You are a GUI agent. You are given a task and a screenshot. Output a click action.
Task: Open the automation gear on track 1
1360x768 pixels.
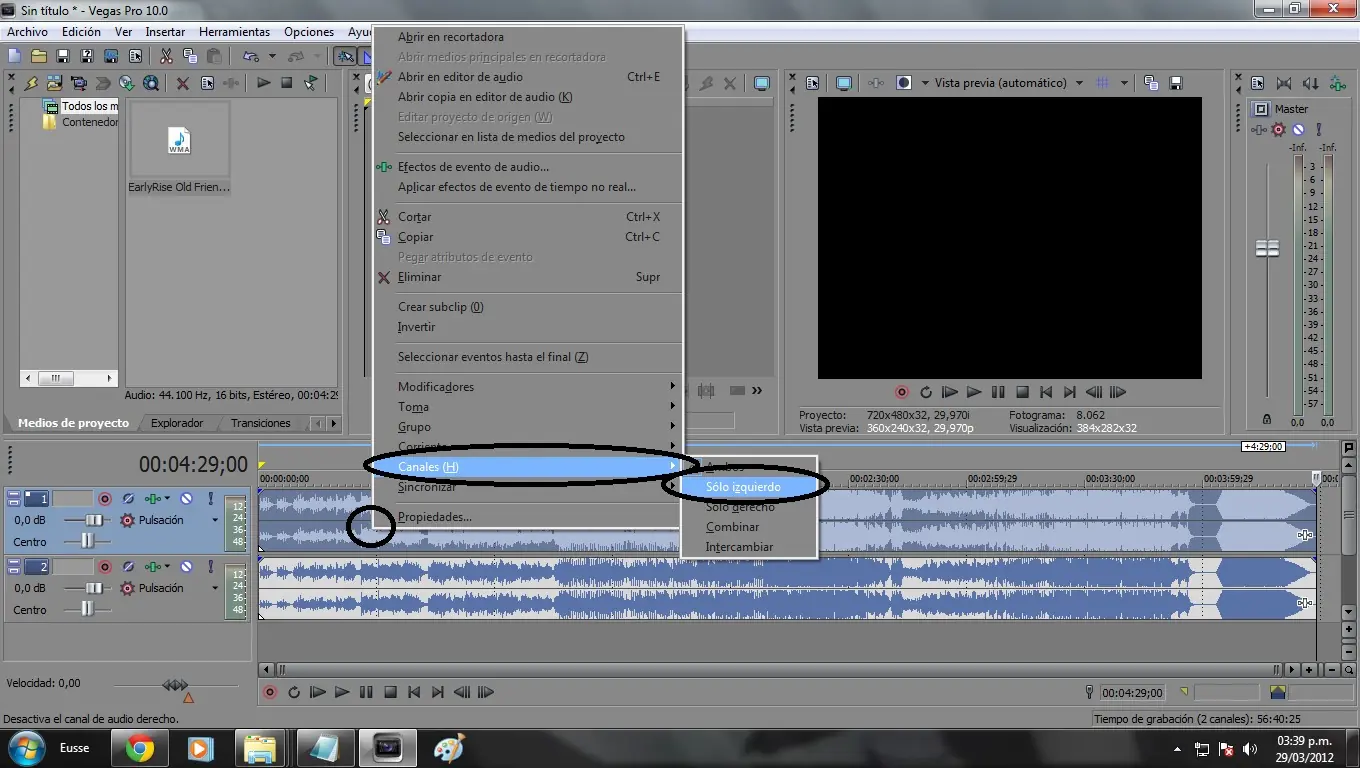coord(127,520)
